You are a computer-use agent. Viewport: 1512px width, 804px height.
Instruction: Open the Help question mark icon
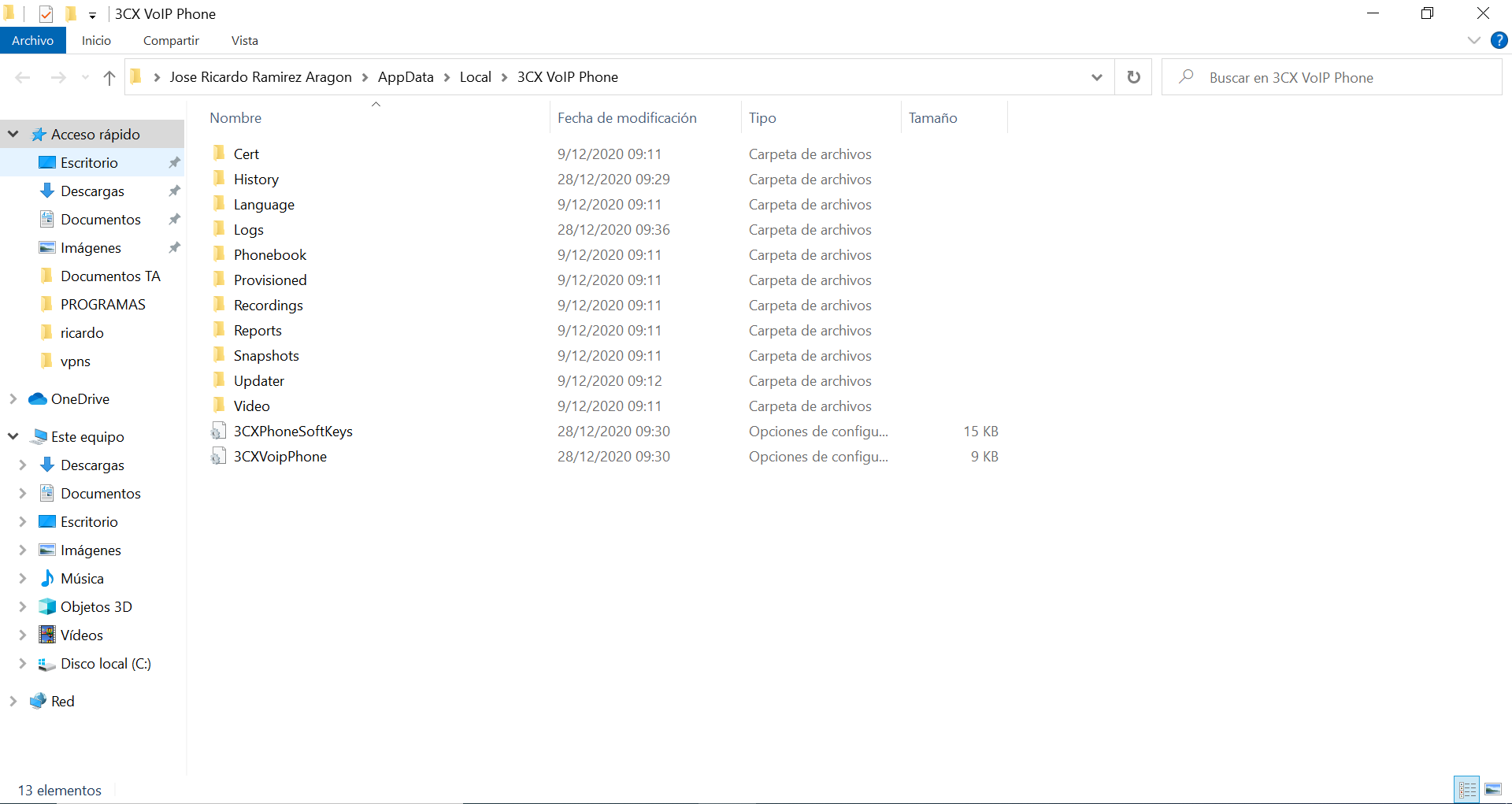tap(1499, 40)
